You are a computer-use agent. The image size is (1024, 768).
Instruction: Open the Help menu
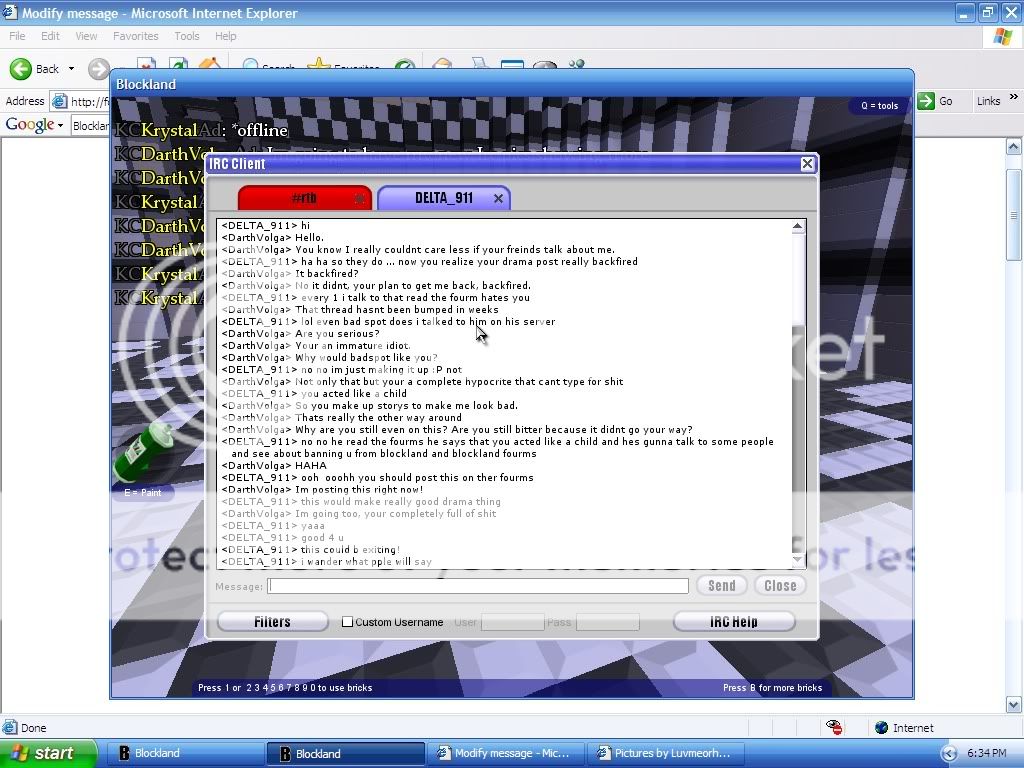click(x=225, y=36)
